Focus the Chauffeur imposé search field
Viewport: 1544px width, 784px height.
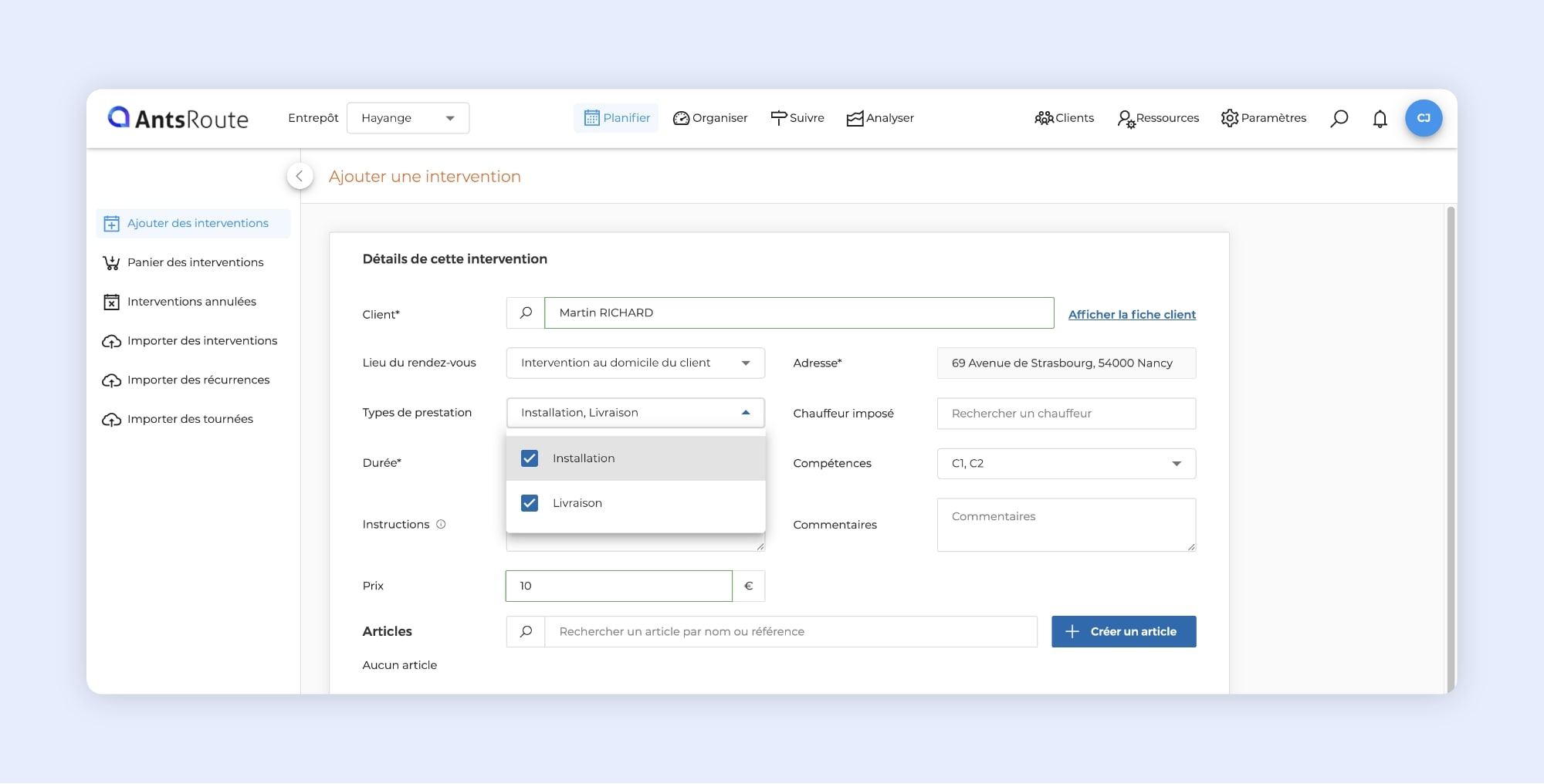coord(1065,414)
